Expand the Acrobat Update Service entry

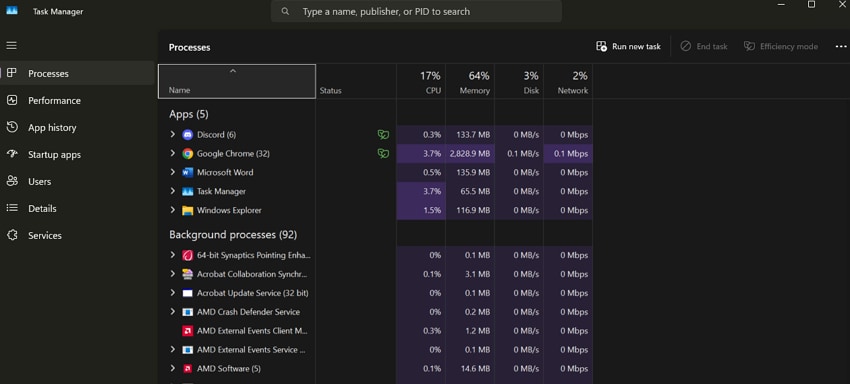[172, 292]
